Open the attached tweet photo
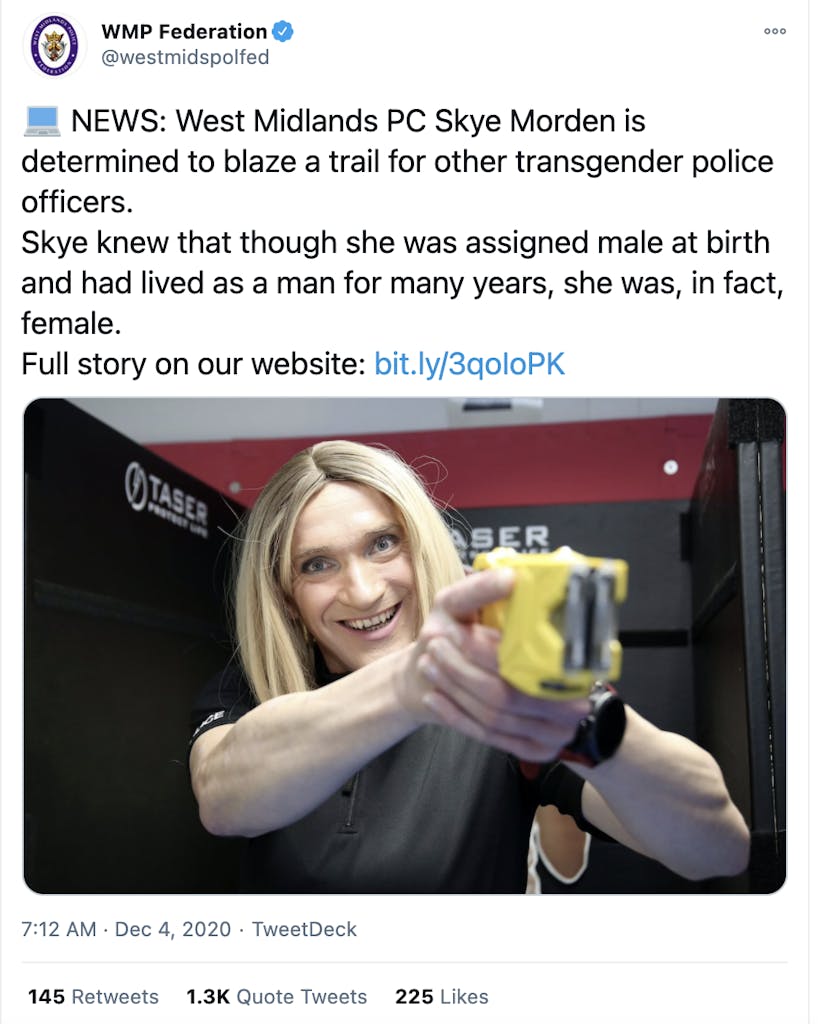The image size is (818, 1024). [x=405, y=646]
